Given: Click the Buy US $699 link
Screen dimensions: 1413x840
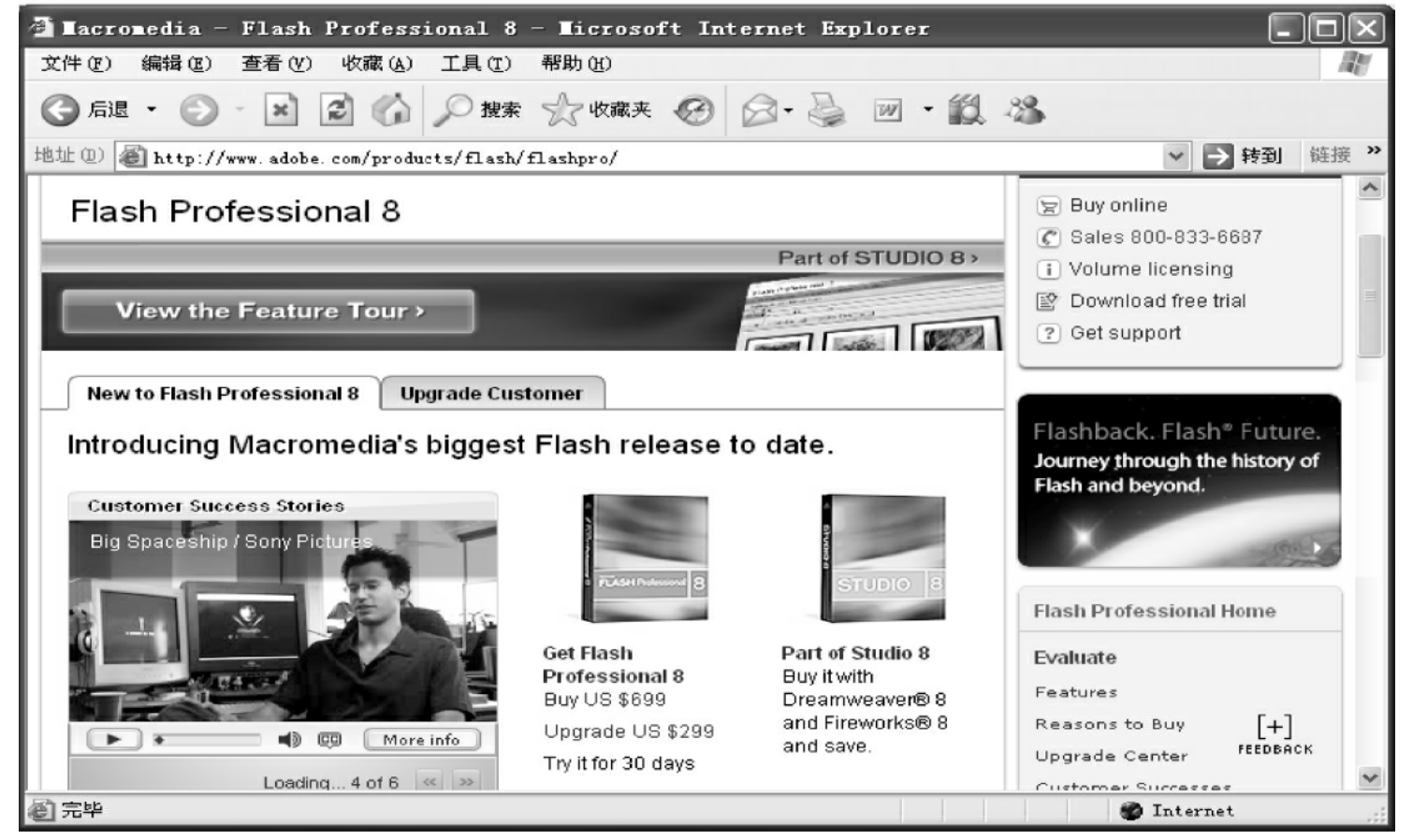Looking at the screenshot, I should coord(605,700).
